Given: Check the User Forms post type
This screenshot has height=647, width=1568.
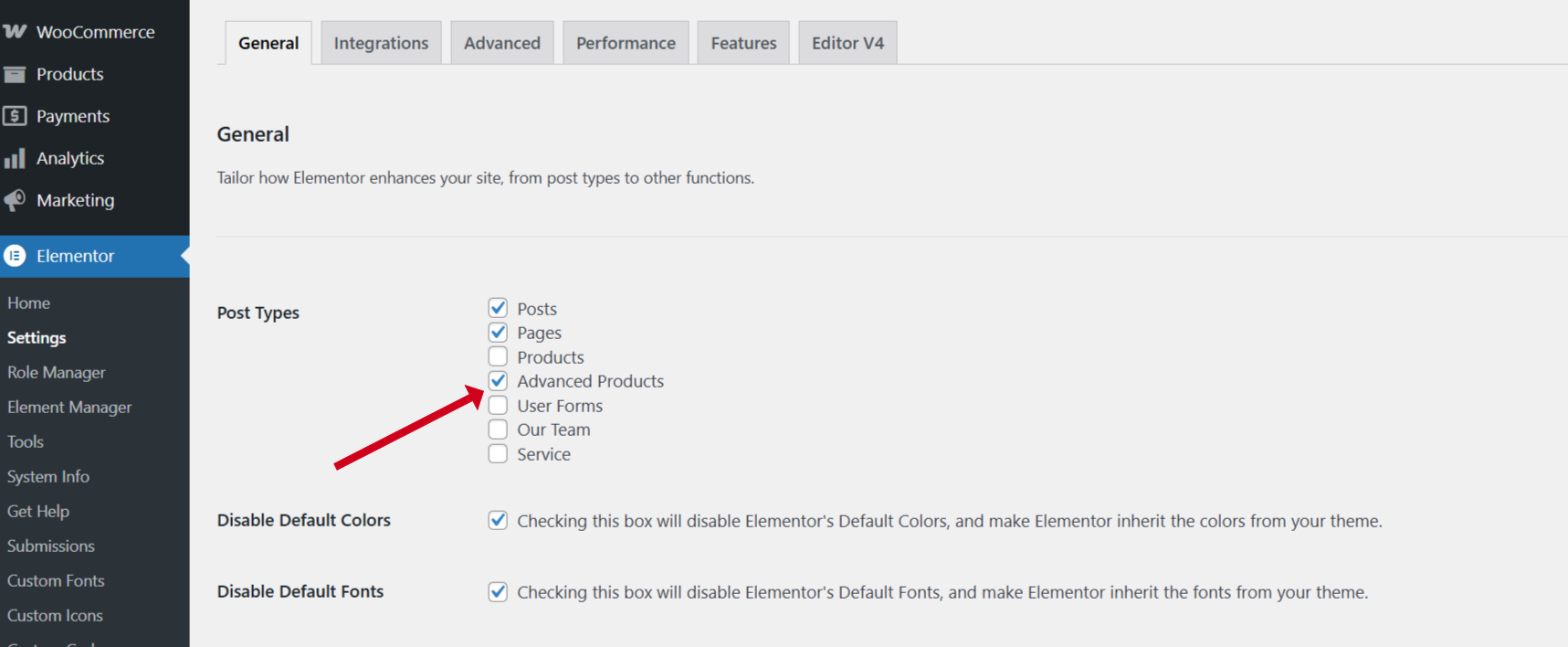Looking at the screenshot, I should (498, 405).
